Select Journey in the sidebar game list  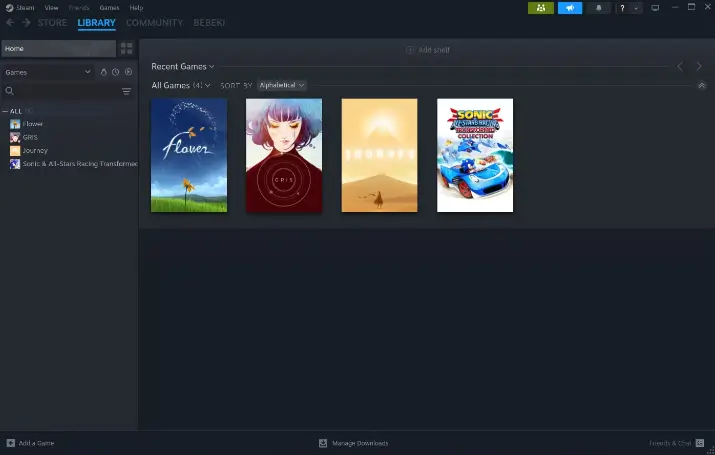pyautogui.click(x=35, y=150)
